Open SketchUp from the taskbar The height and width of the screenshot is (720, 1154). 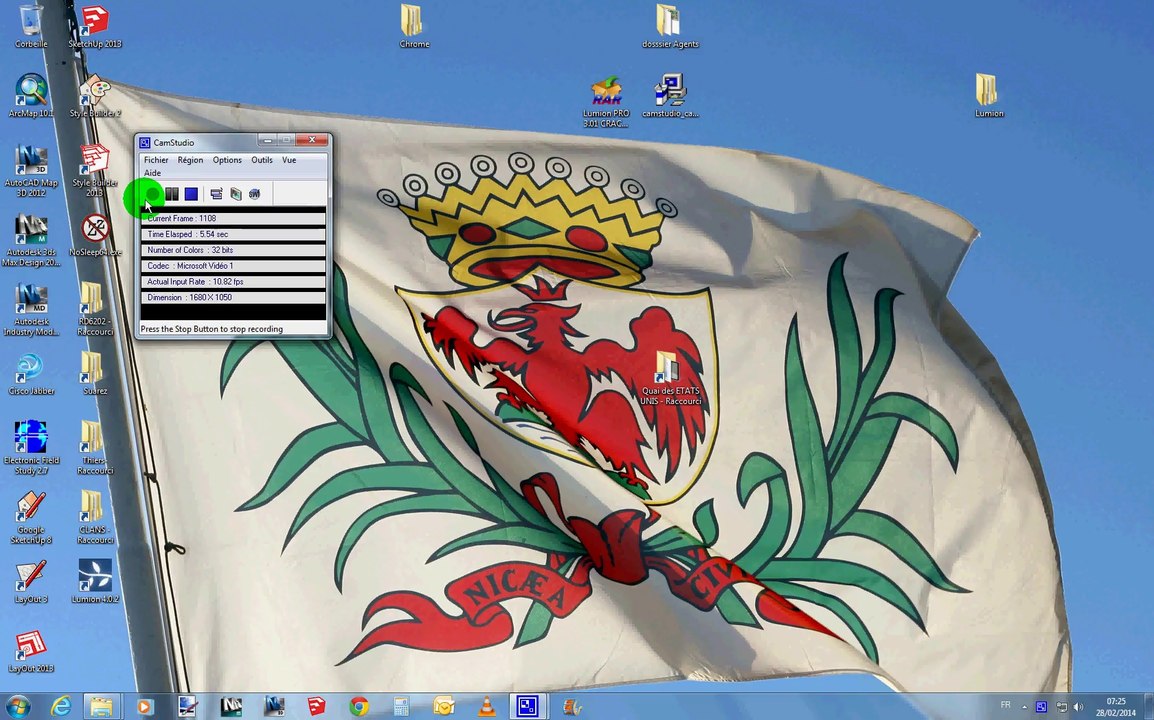tap(316, 707)
